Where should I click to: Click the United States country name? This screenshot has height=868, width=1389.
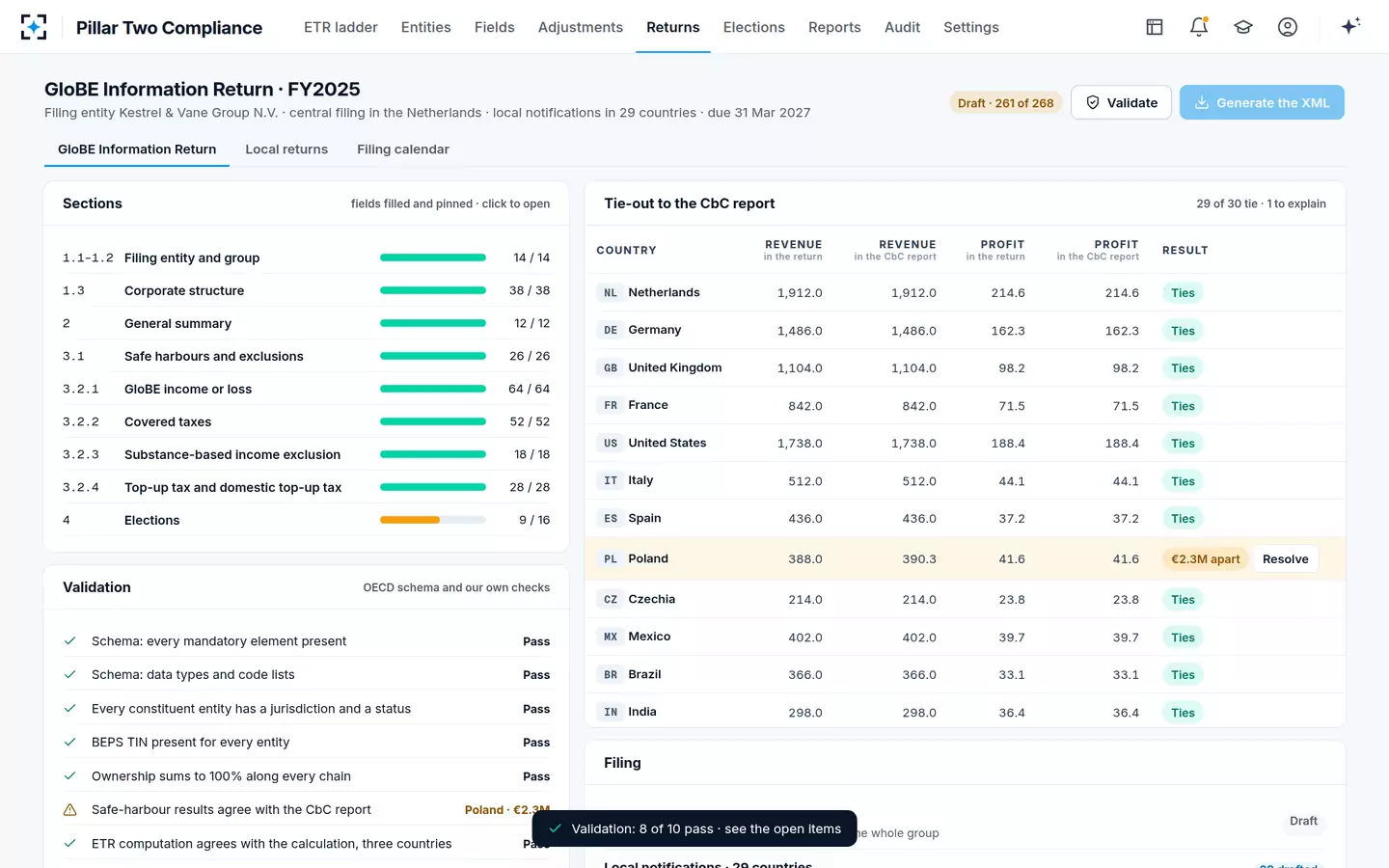tap(667, 444)
